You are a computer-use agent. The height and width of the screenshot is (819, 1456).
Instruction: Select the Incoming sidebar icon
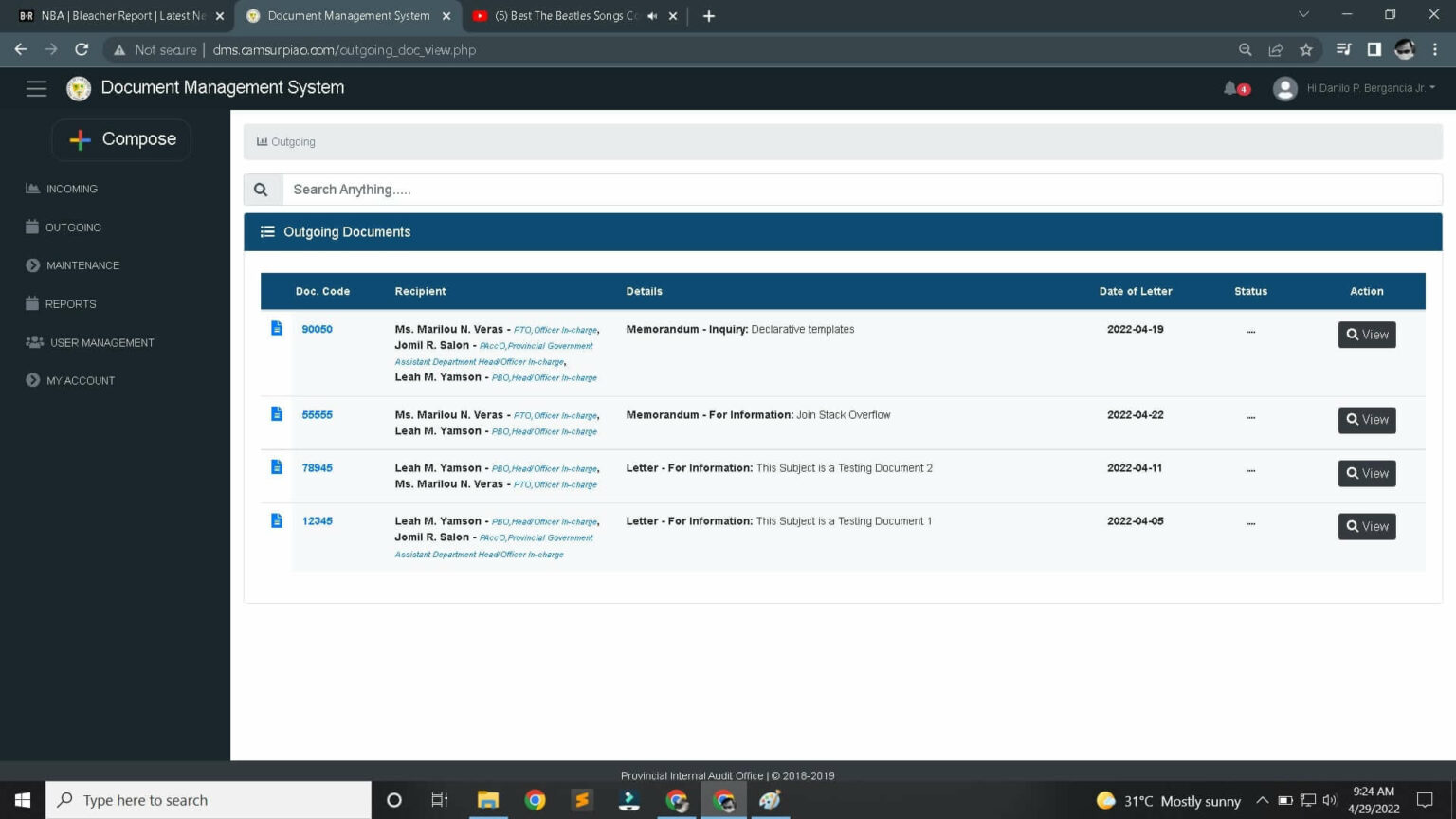point(32,188)
